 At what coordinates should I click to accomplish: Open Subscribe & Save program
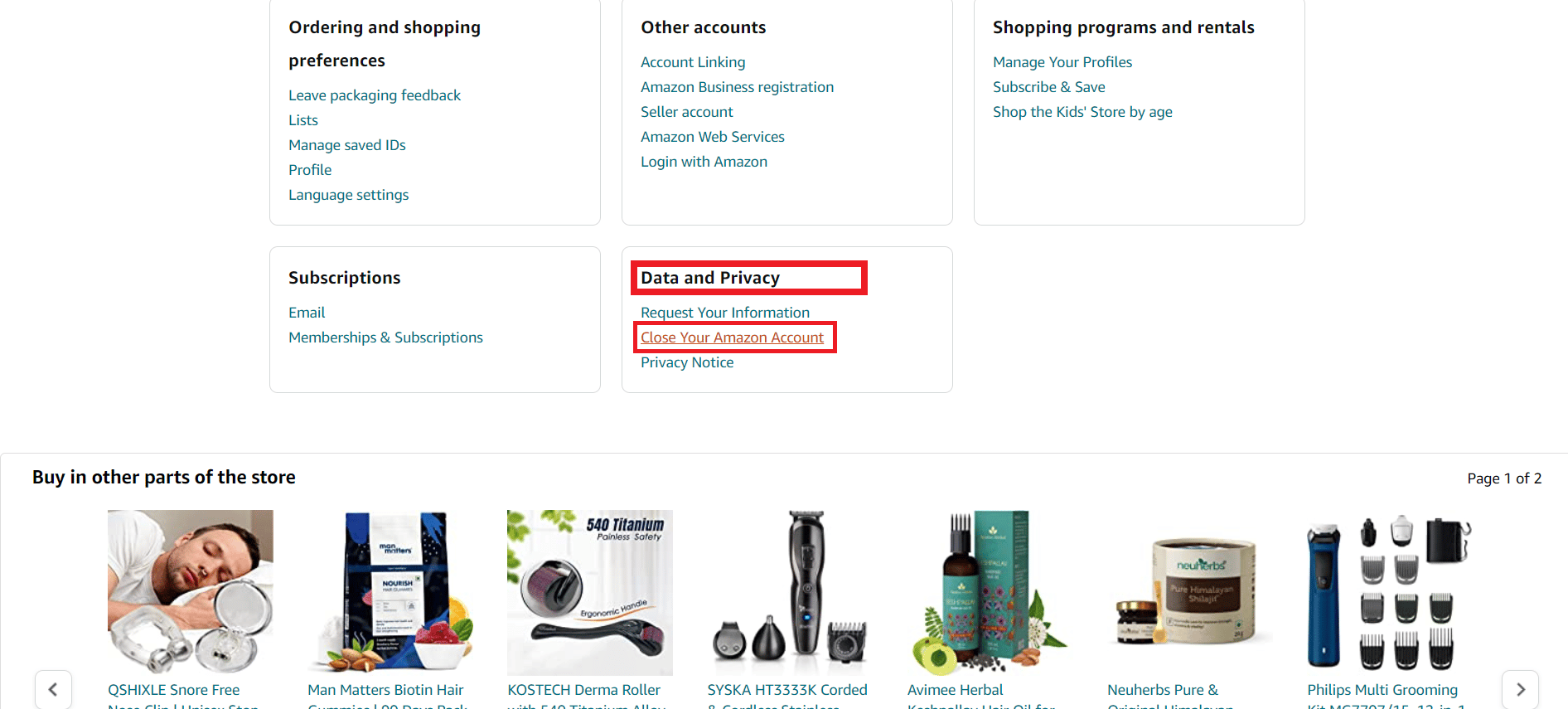pyautogui.click(x=1048, y=87)
